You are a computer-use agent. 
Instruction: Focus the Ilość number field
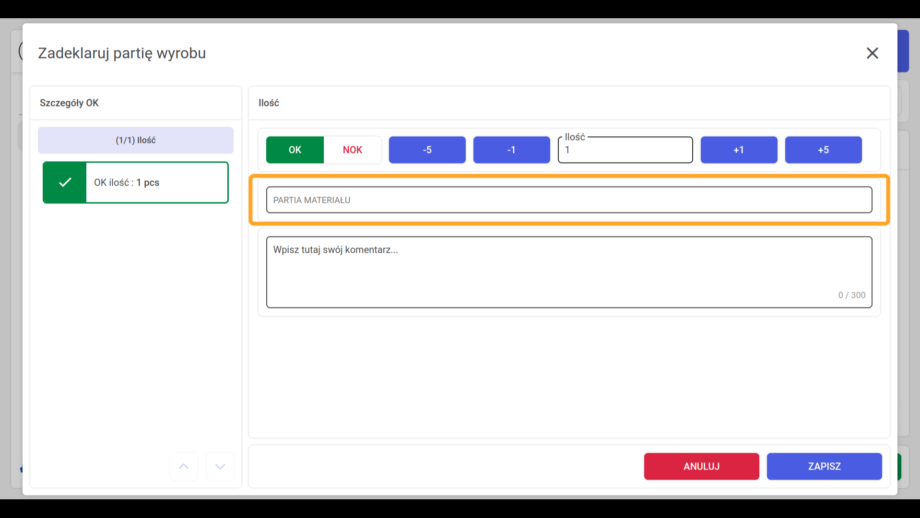pyautogui.click(x=625, y=150)
